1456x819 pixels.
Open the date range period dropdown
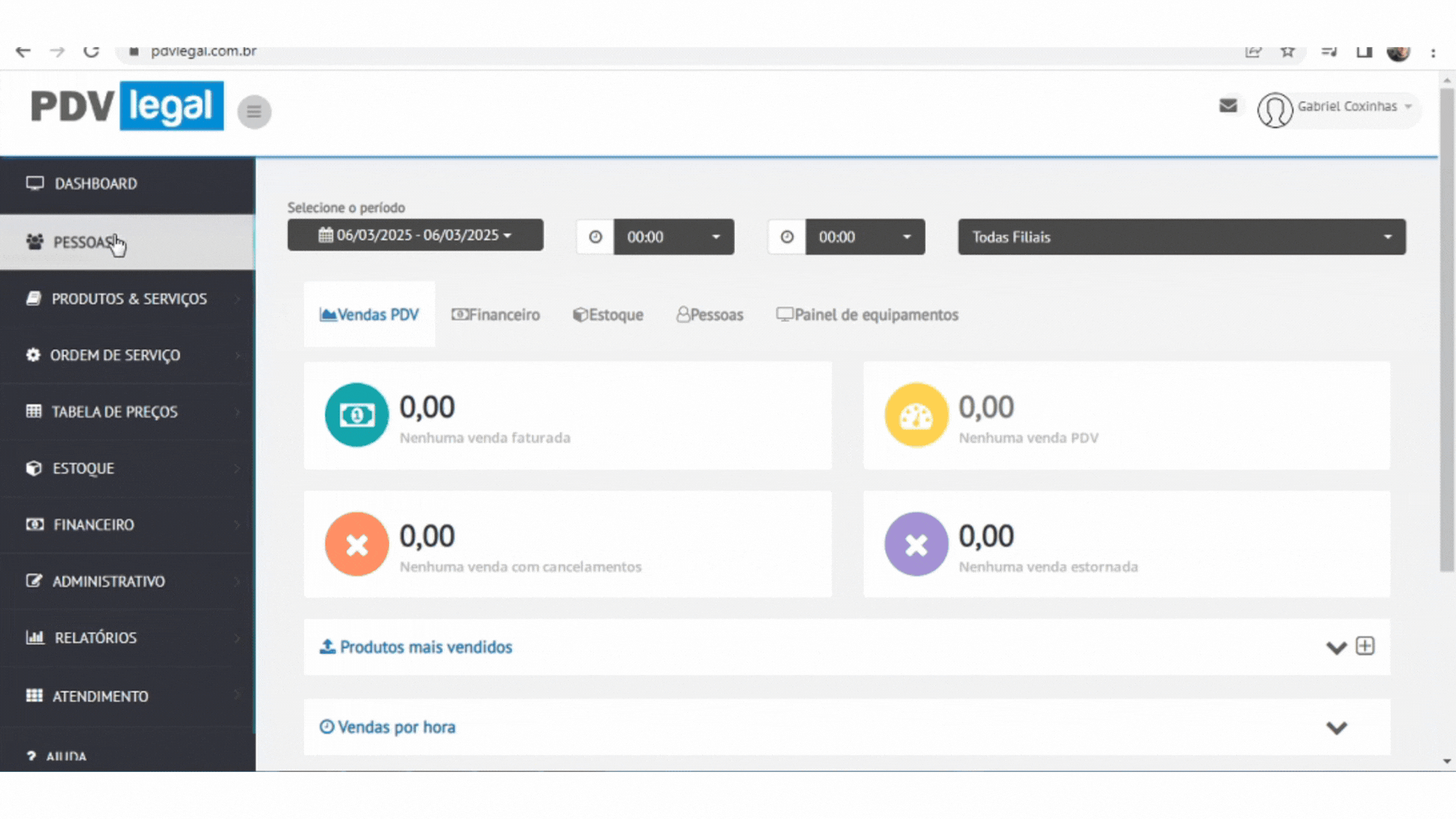click(415, 235)
